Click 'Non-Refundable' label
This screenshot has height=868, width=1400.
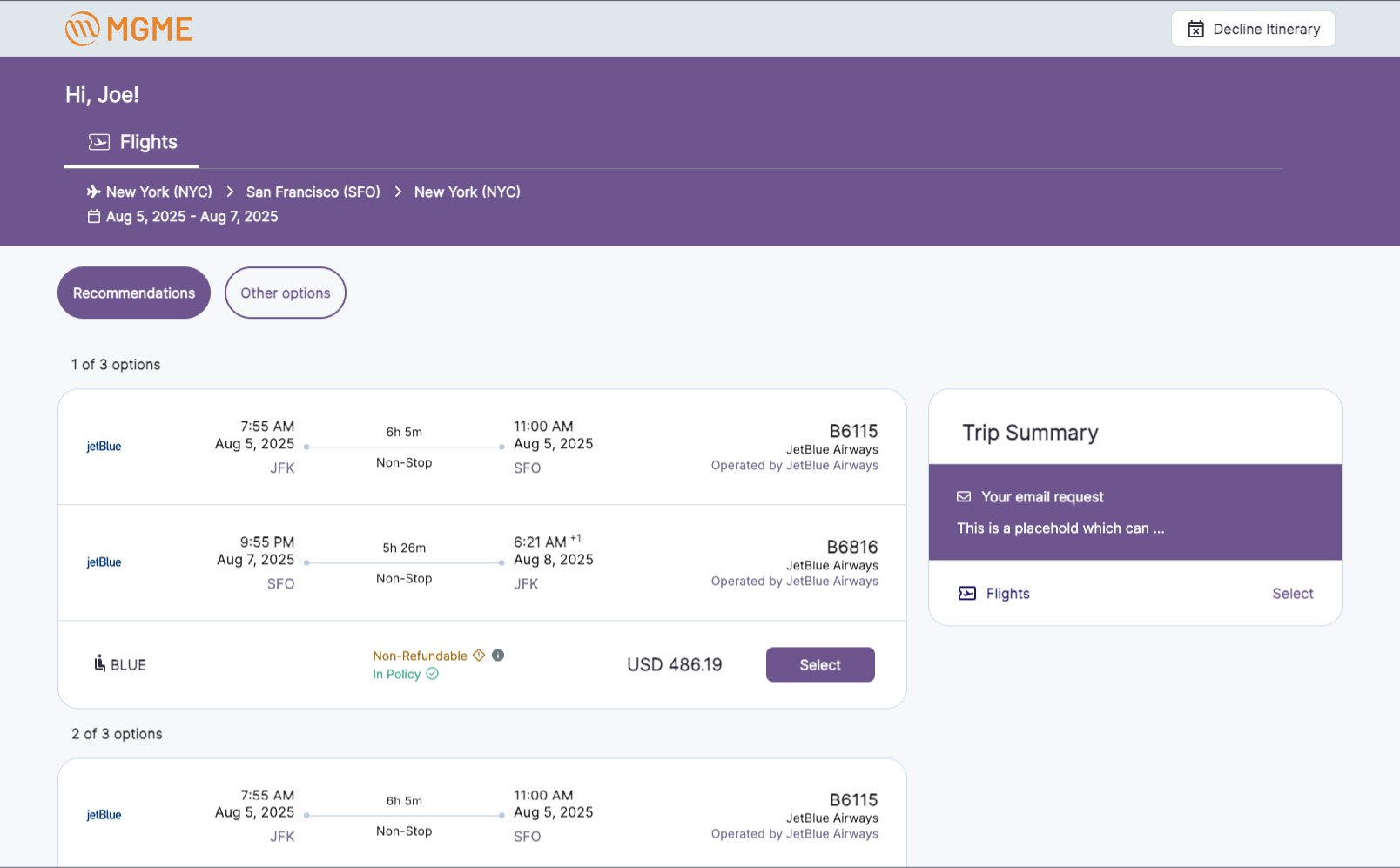[x=420, y=656]
